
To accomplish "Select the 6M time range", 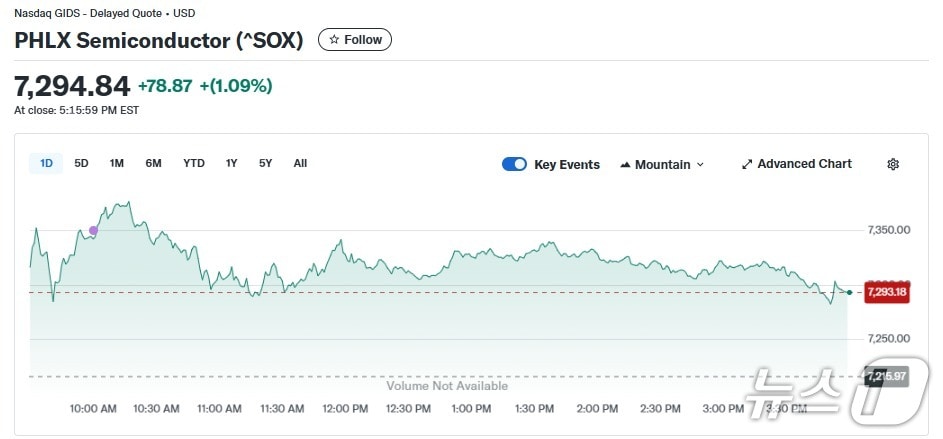I will point(153,163).
